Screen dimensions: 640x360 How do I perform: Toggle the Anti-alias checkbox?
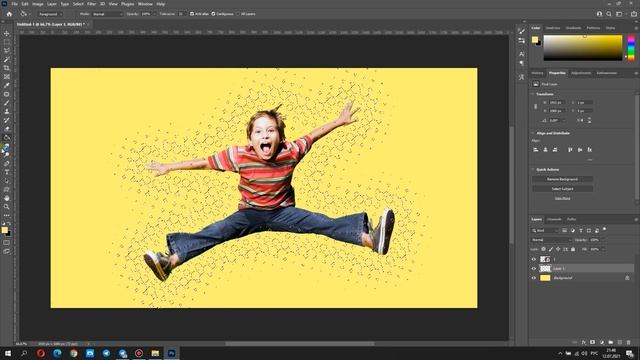coord(192,14)
